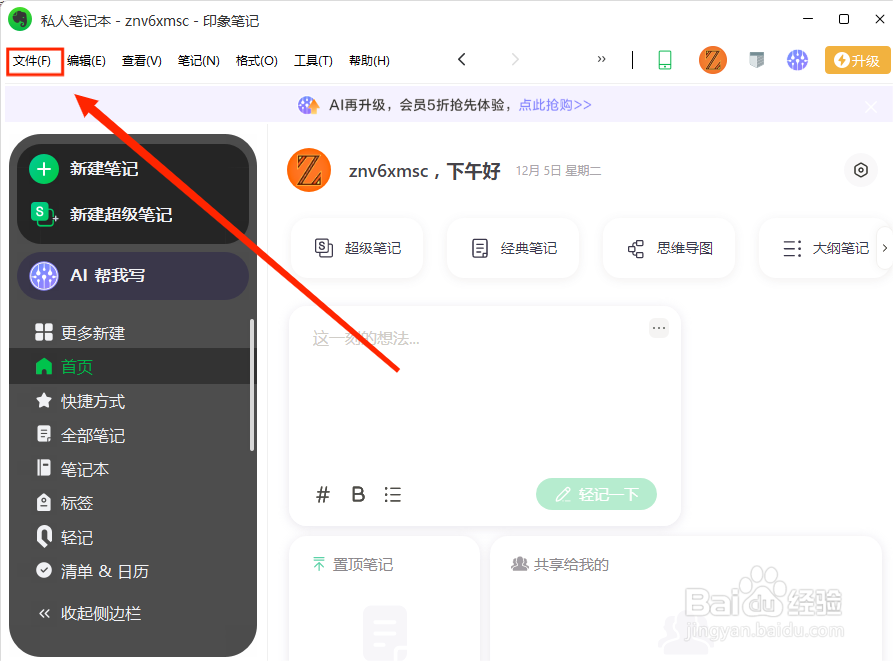Screen dimensions: 893x661
Task: Open the 查看(V) menu
Action: (141, 60)
